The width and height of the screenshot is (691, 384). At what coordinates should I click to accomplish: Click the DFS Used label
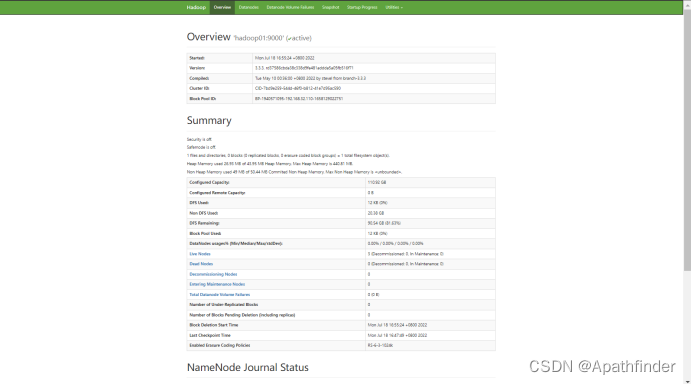pos(199,203)
